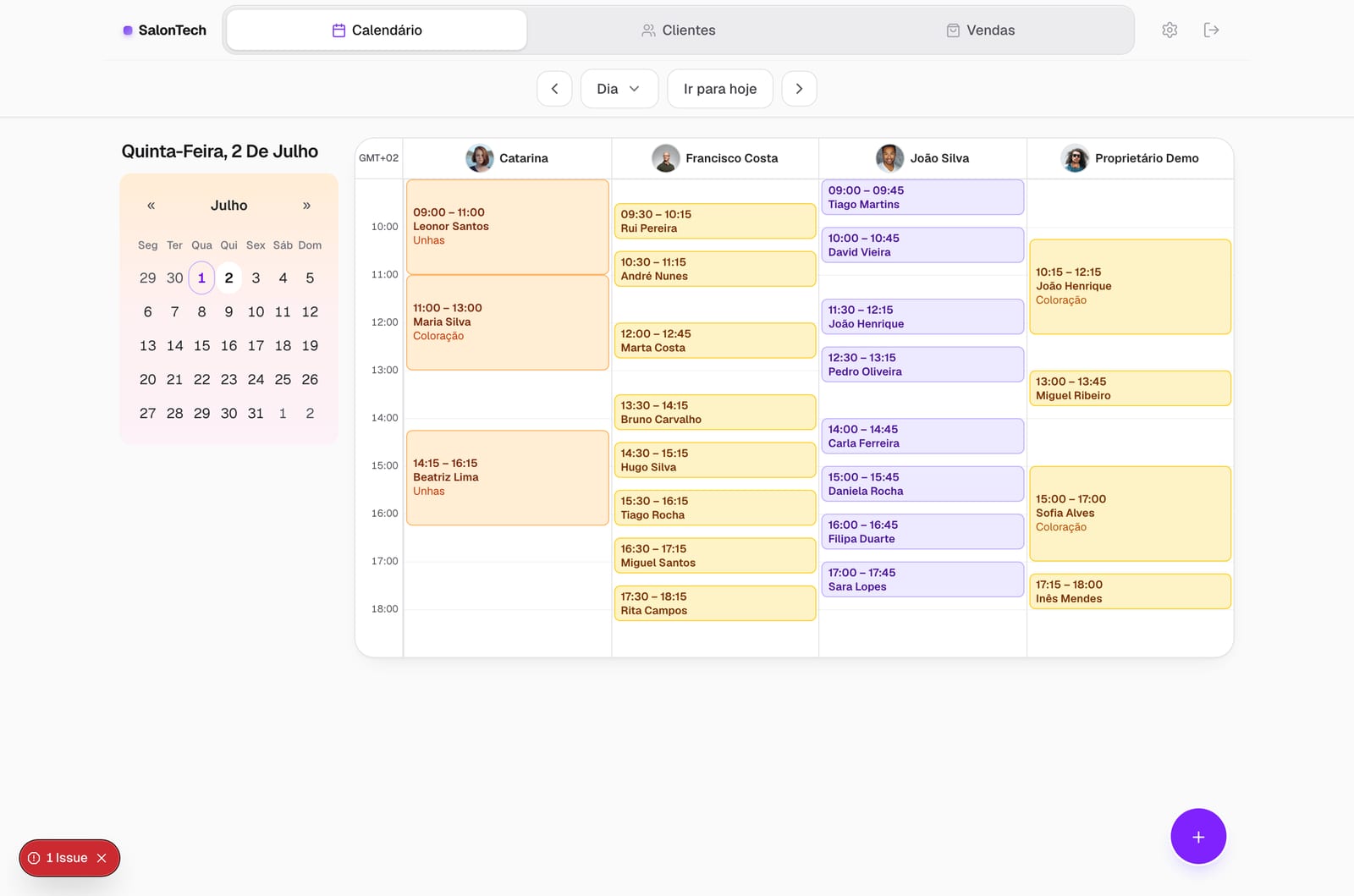Click the João Silva column header name
This screenshot has width=1354, height=896.
coord(939,158)
